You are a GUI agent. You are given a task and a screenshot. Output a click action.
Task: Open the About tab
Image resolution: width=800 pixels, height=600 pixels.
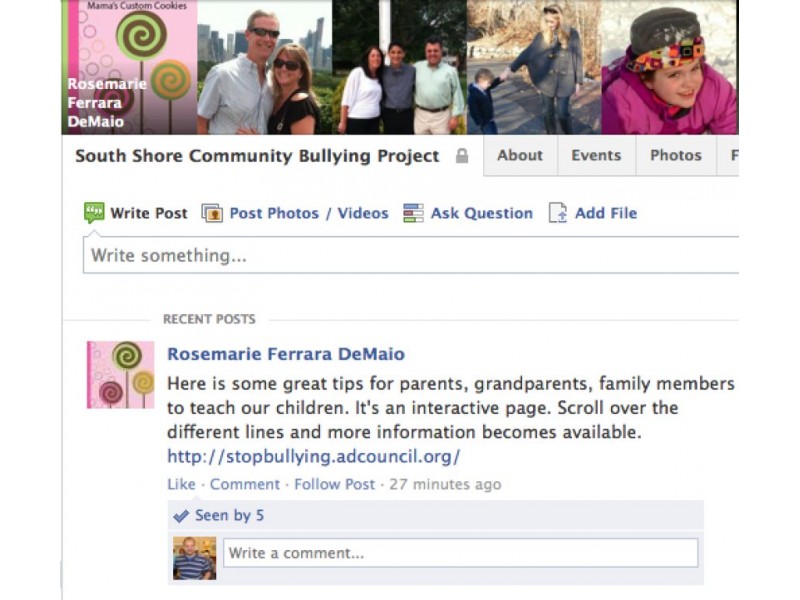520,155
